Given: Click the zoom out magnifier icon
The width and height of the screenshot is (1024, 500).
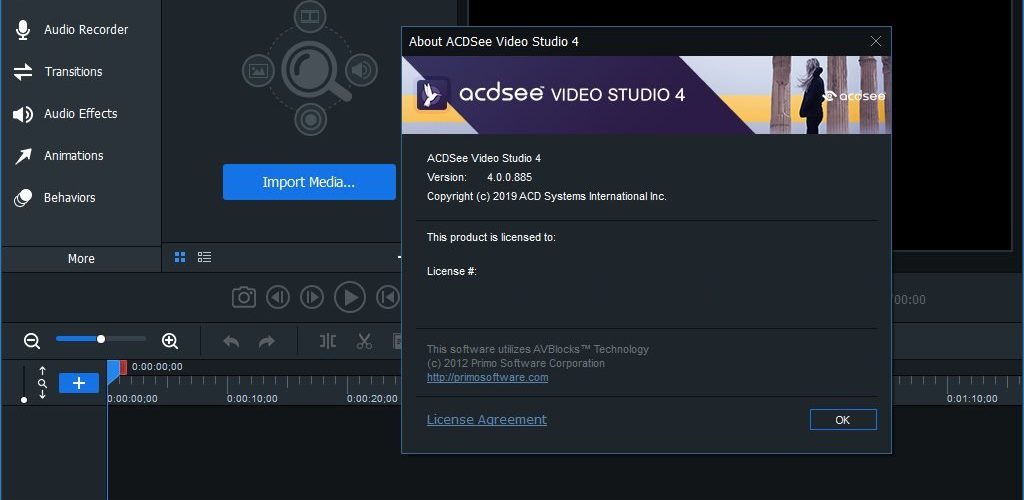Looking at the screenshot, I should pos(32,341).
